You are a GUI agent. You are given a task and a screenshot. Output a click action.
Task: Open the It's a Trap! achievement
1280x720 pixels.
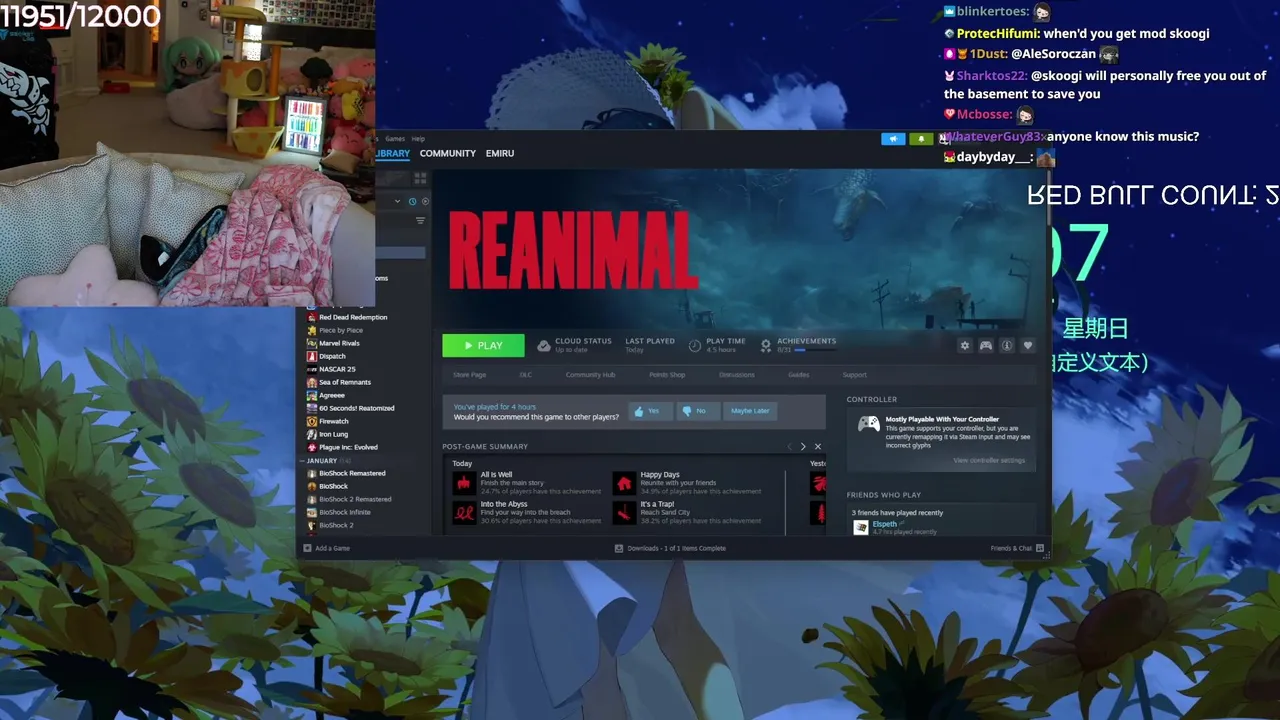(x=688, y=513)
